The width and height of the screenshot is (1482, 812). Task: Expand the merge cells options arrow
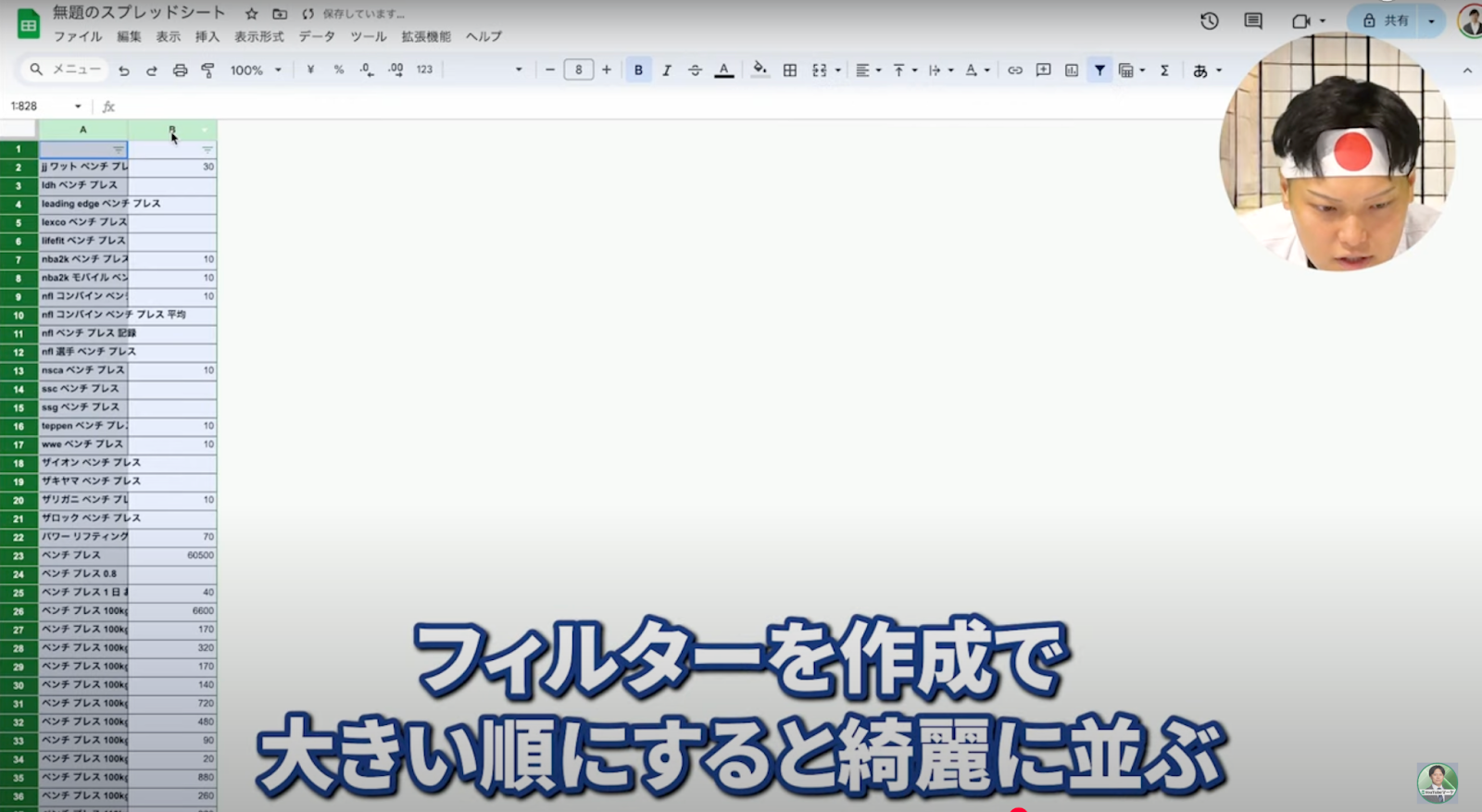tap(838, 70)
